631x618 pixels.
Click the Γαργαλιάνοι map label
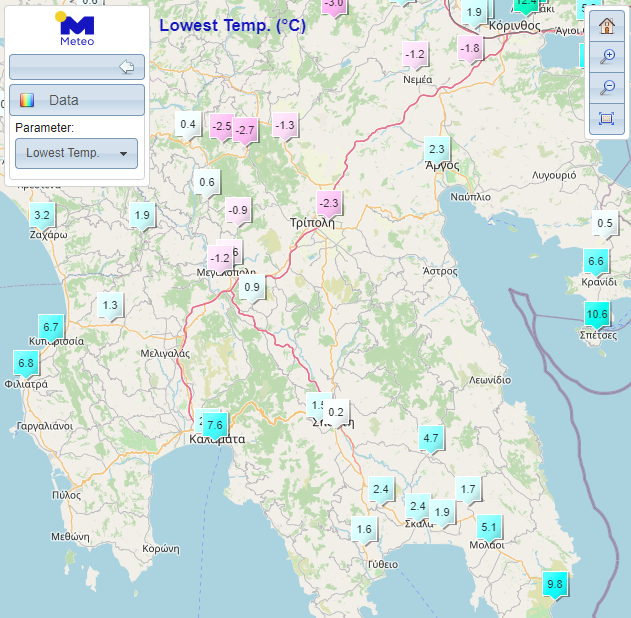(x=45, y=426)
